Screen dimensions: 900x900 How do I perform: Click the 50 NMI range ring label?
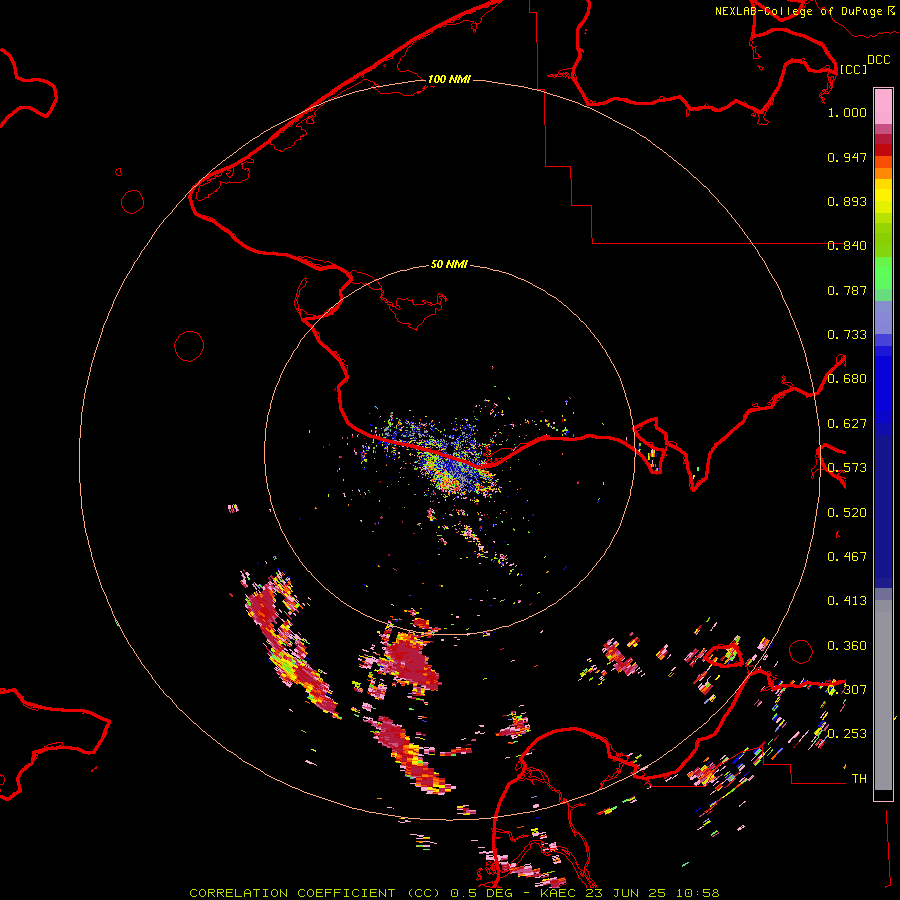pos(449,265)
